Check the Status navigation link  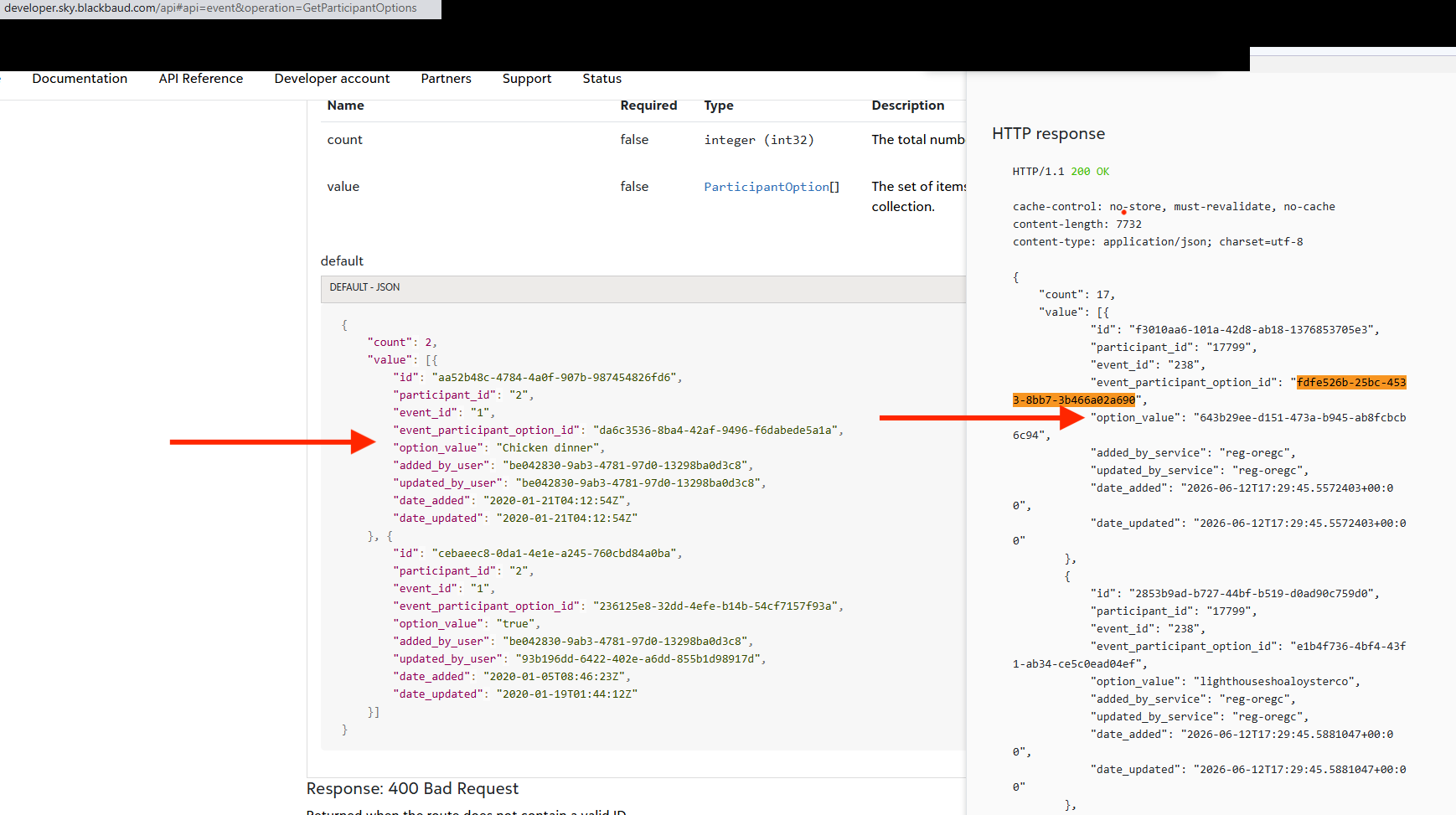602,79
